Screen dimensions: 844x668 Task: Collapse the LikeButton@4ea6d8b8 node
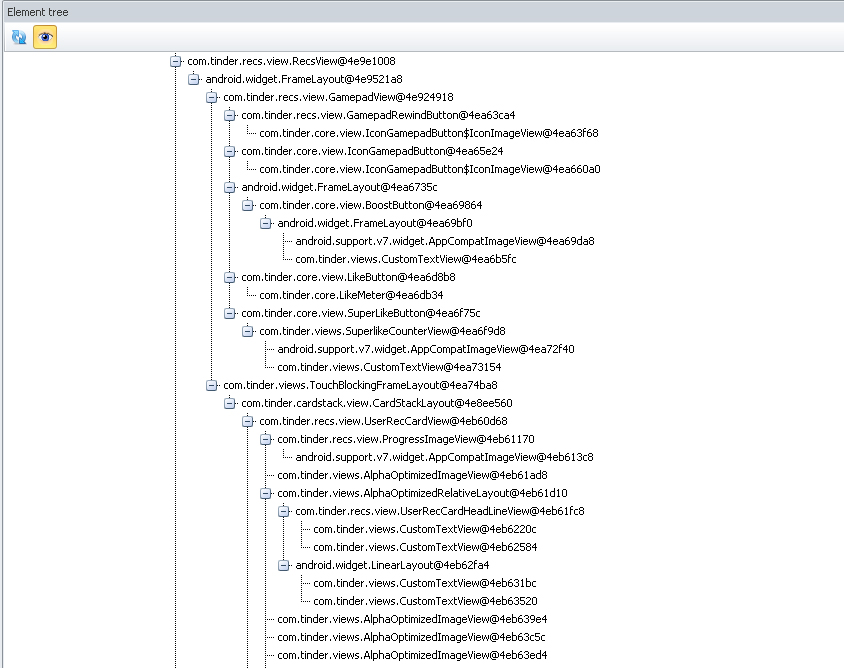[230, 277]
